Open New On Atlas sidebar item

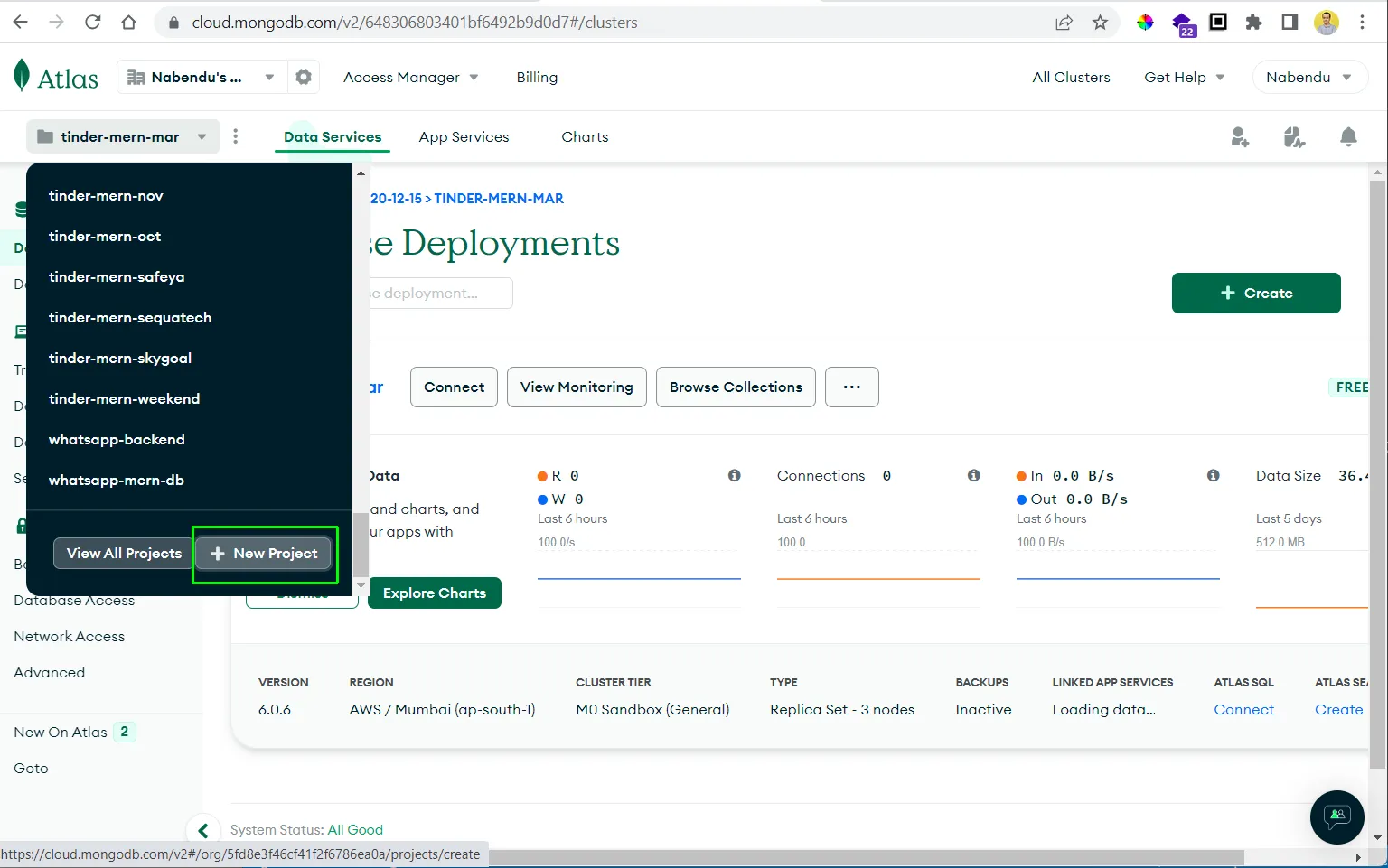click(x=74, y=732)
